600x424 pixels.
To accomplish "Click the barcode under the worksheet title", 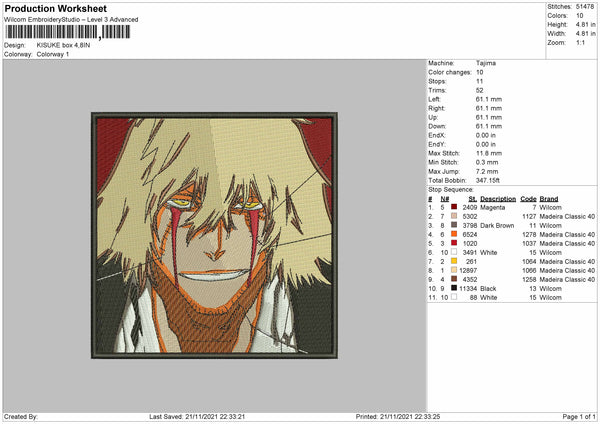I will coord(68,32).
